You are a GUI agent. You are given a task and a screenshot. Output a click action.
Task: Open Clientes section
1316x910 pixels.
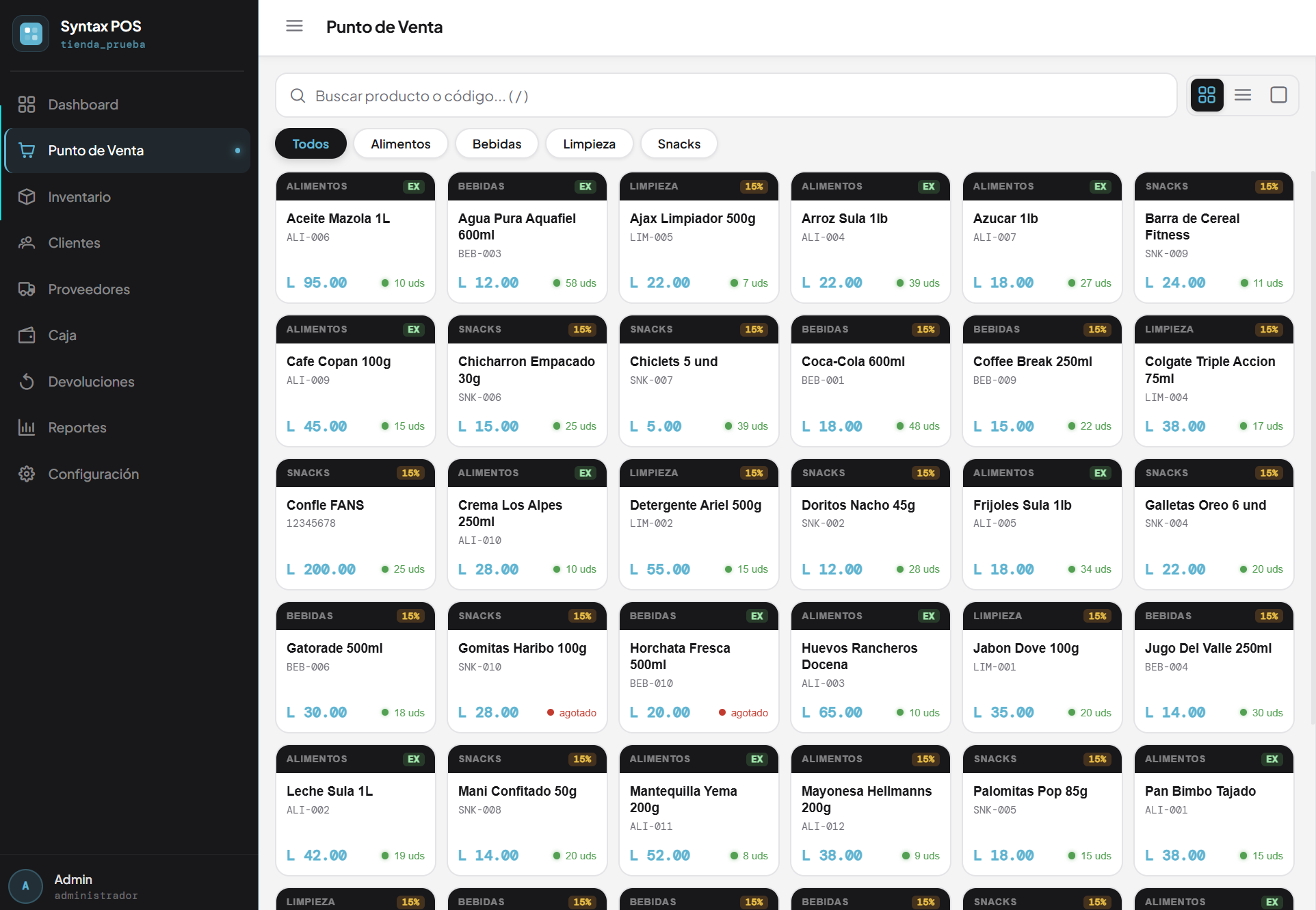pos(127,243)
